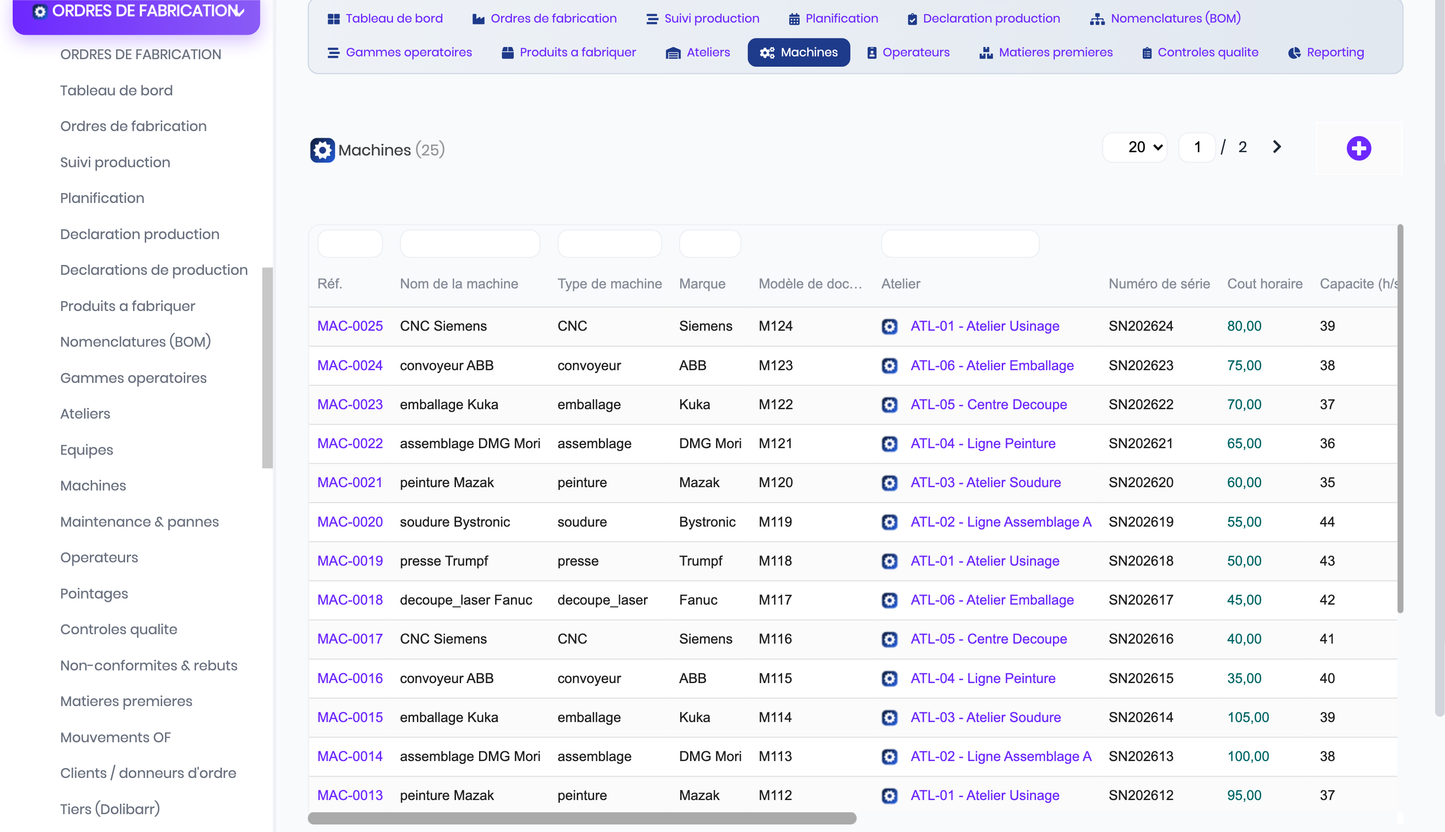Select Mouvements OF in sidebar
This screenshot has width=1445, height=832.
click(115, 738)
